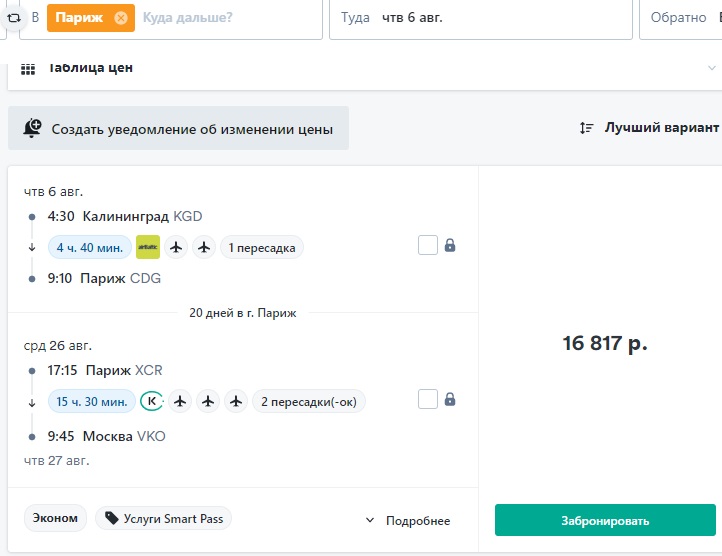Remove the Париж destination tag
Image resolution: width=722 pixels, height=556 pixels.
point(121,18)
